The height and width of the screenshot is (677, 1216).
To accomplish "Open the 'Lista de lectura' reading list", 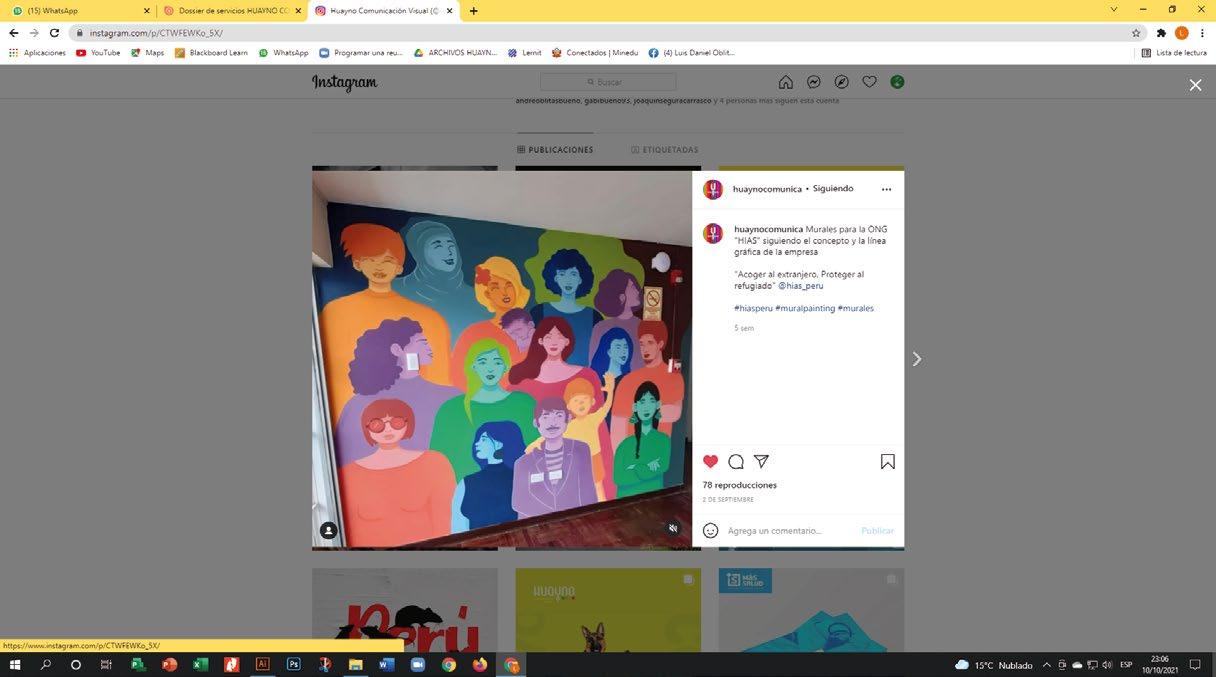I will (1174, 53).
